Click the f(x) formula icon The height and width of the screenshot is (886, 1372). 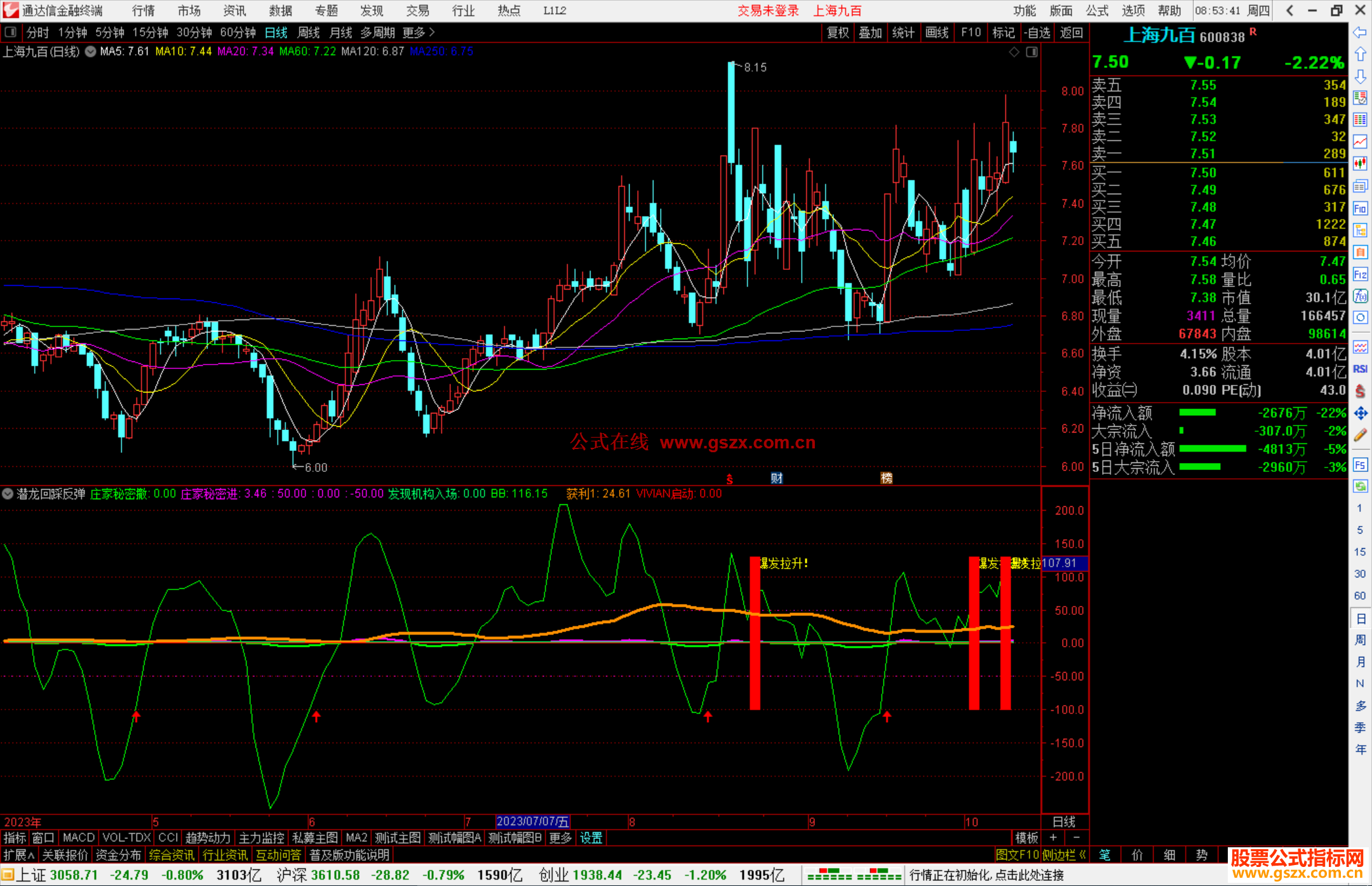1360,296
